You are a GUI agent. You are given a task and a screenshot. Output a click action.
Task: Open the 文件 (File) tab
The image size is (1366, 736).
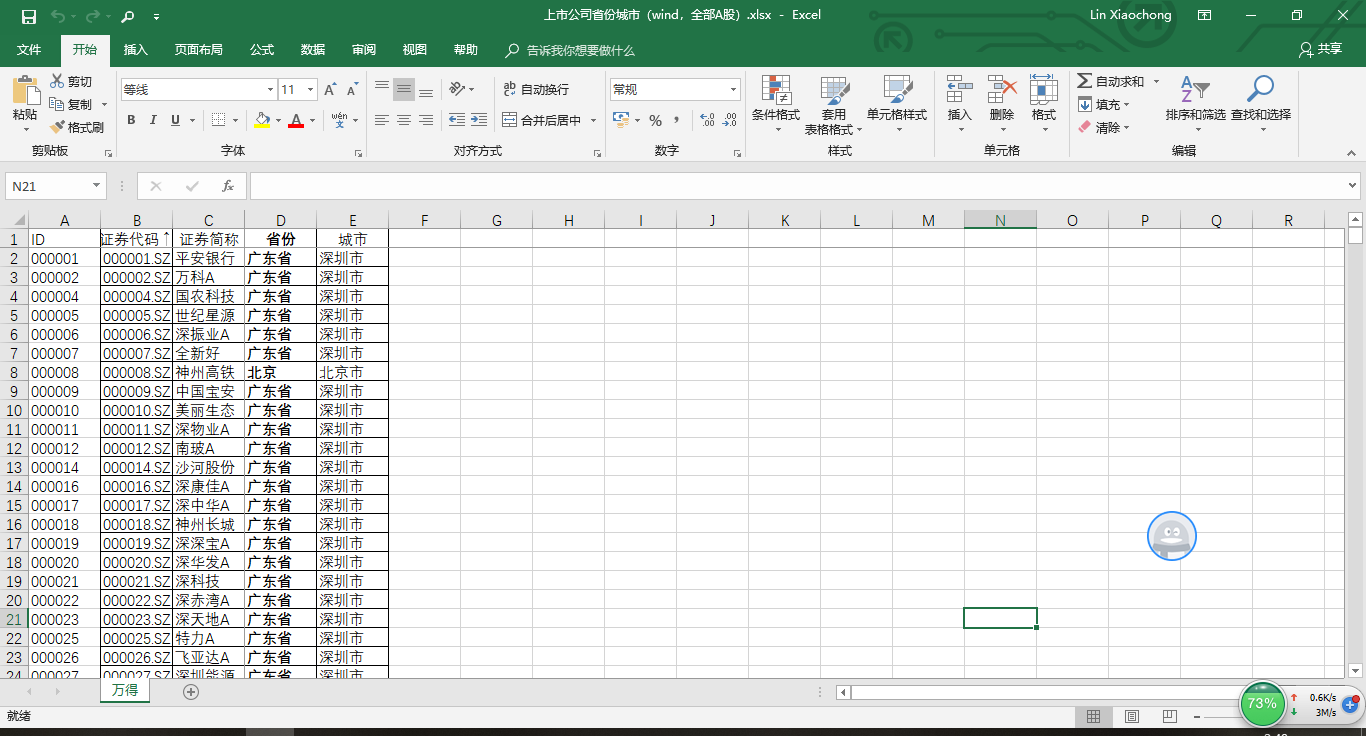[29, 50]
